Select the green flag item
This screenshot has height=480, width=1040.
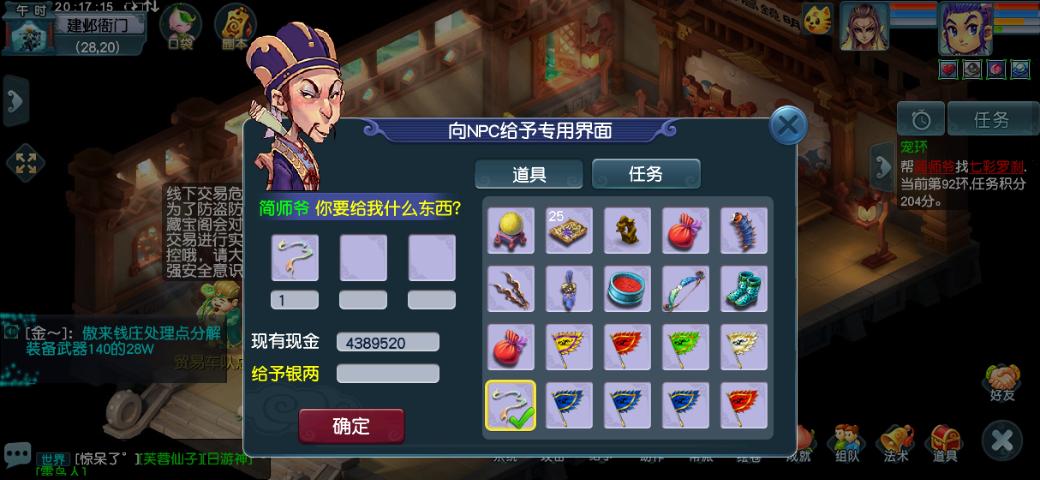point(685,347)
